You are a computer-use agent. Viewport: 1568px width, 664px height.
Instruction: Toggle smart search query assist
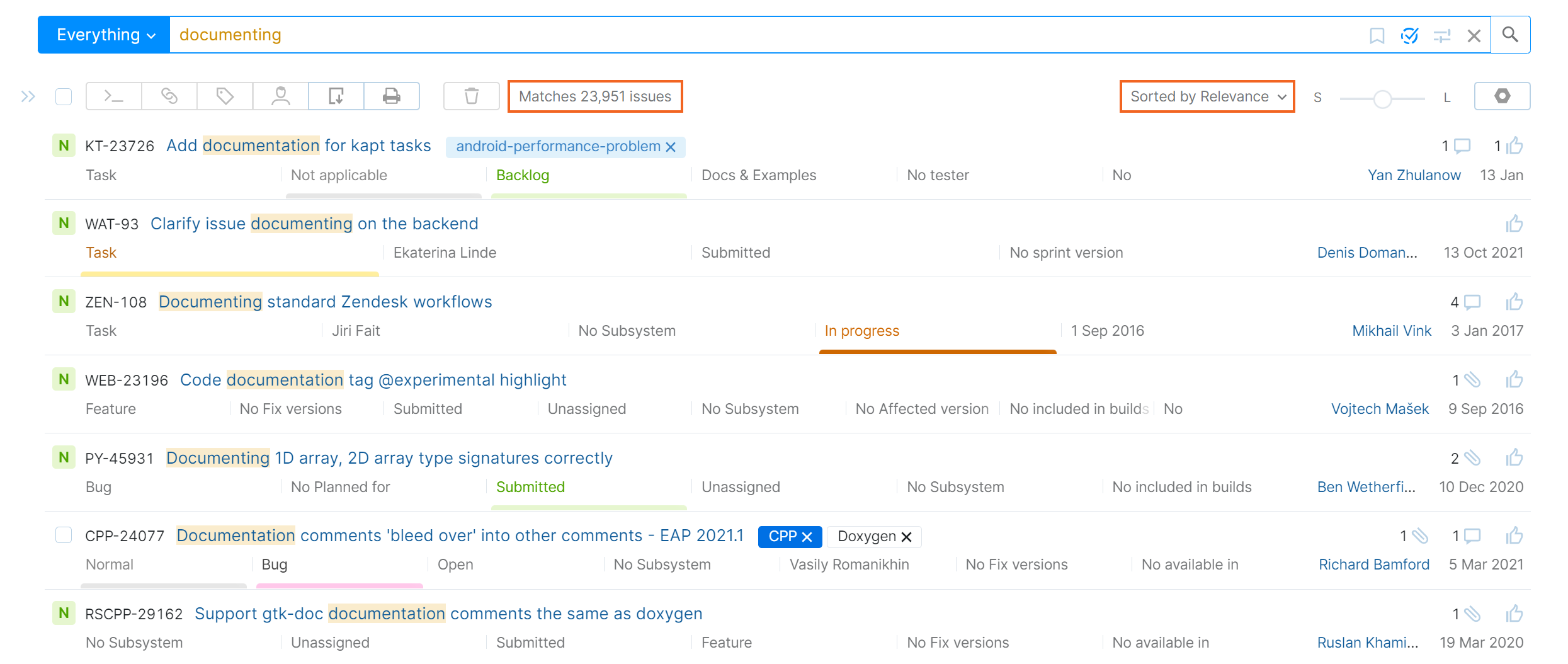point(1410,35)
